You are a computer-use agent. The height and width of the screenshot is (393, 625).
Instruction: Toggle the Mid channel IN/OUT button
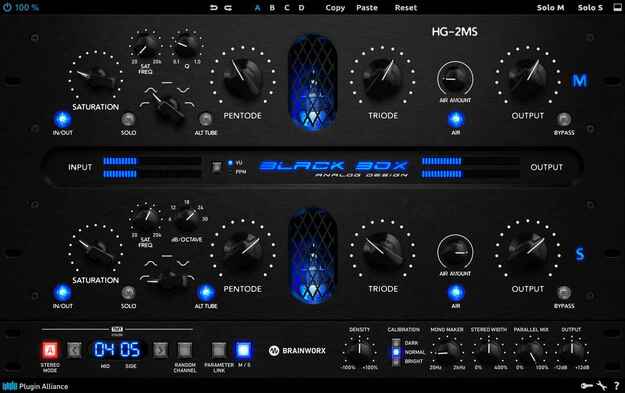click(63, 119)
